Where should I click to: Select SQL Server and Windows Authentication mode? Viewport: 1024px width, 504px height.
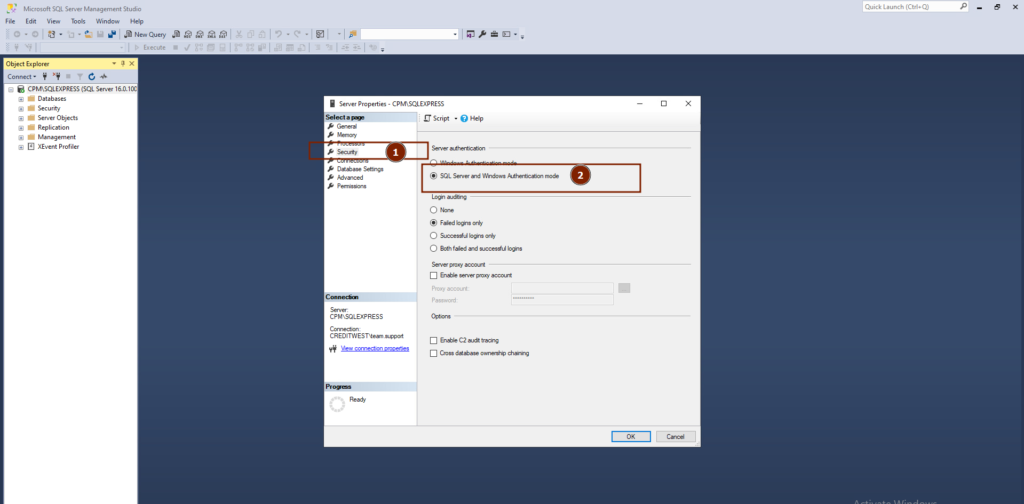(434, 176)
